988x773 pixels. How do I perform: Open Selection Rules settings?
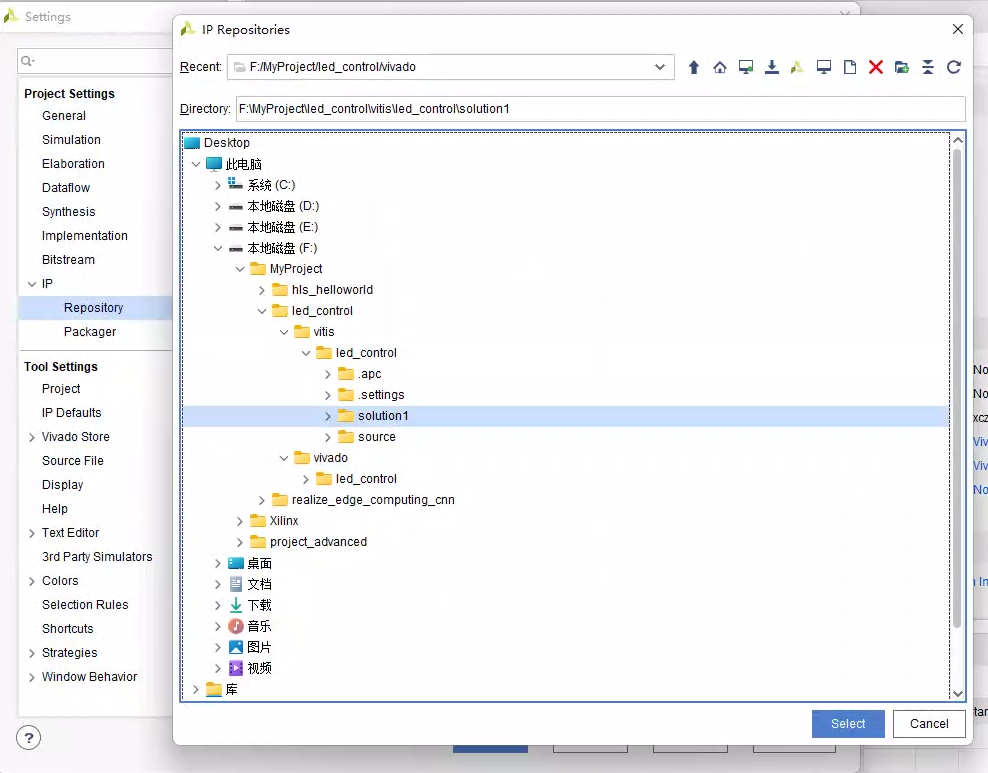85,605
